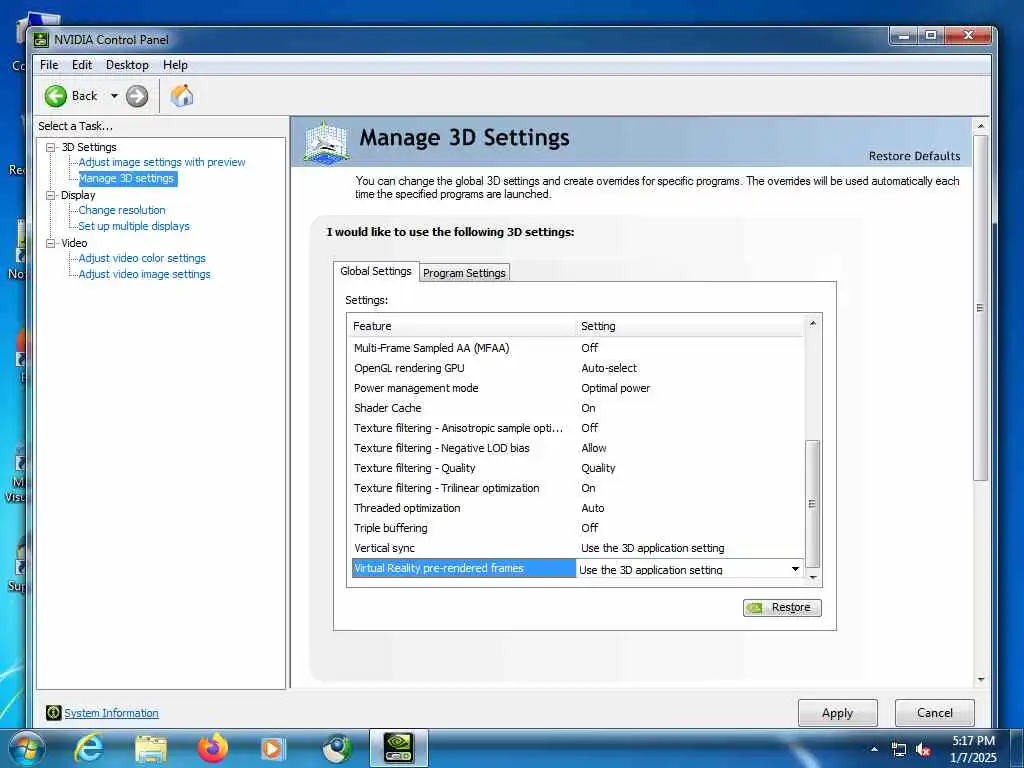Open the Back history dropdown arrow

tap(114, 96)
